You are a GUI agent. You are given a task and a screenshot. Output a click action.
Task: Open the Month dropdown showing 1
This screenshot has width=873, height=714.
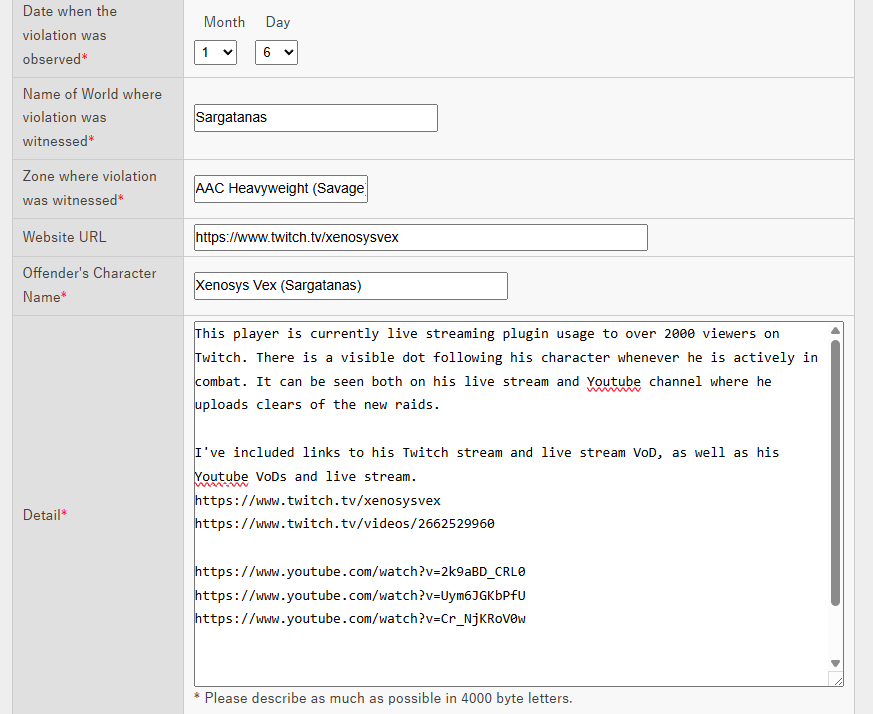(215, 52)
